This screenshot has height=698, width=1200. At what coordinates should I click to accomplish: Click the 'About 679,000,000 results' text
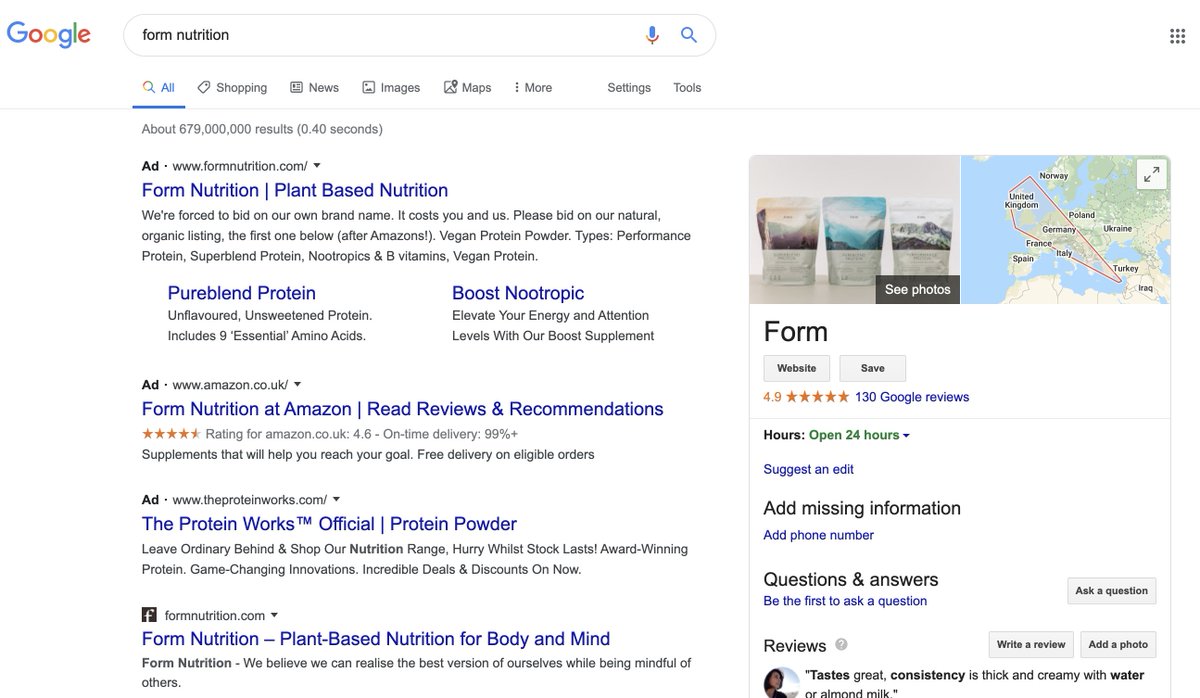coord(262,129)
